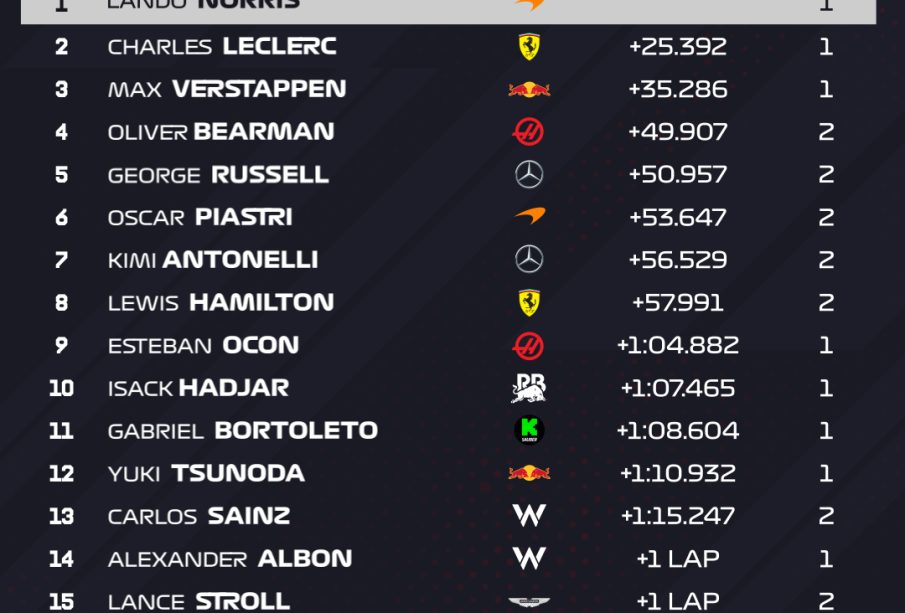This screenshot has width=905, height=613.
Task: Click the Williams logo next to Alexander Albon
Action: tap(529, 558)
